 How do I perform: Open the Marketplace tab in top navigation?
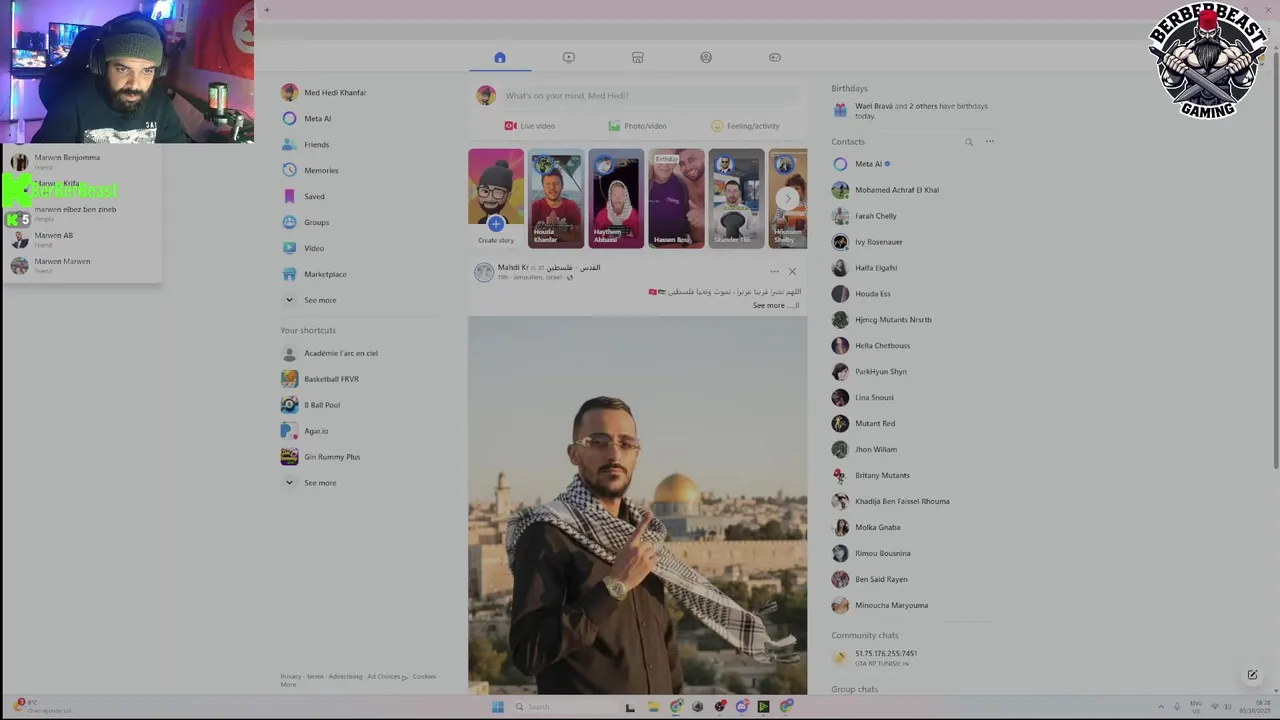tap(637, 57)
